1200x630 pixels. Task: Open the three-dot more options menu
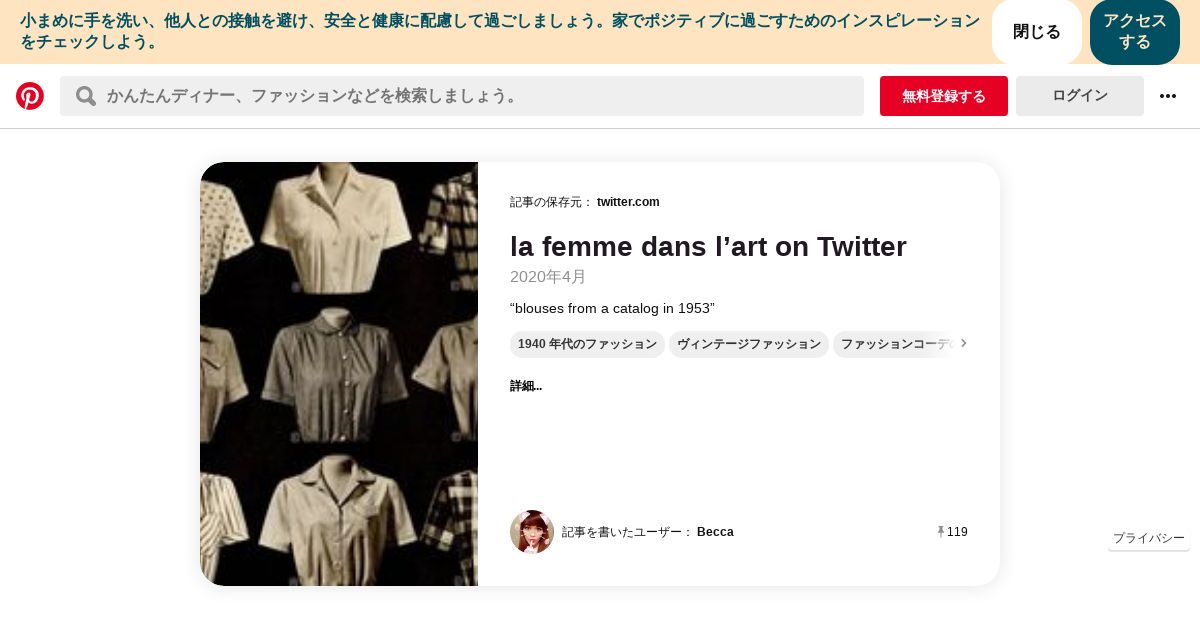tap(1168, 96)
